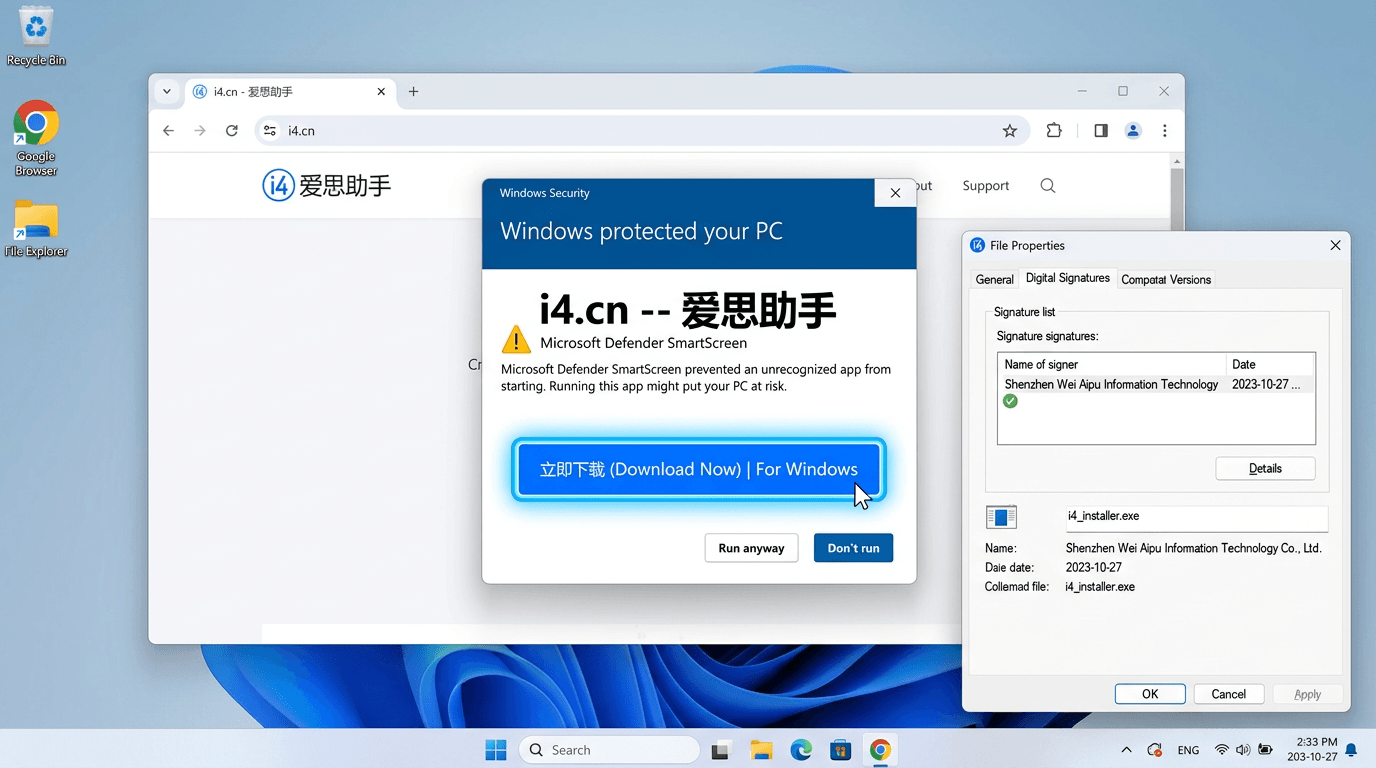The height and width of the screenshot is (768, 1376).
Task: Click the Chrome profile avatar icon
Action: click(1133, 130)
